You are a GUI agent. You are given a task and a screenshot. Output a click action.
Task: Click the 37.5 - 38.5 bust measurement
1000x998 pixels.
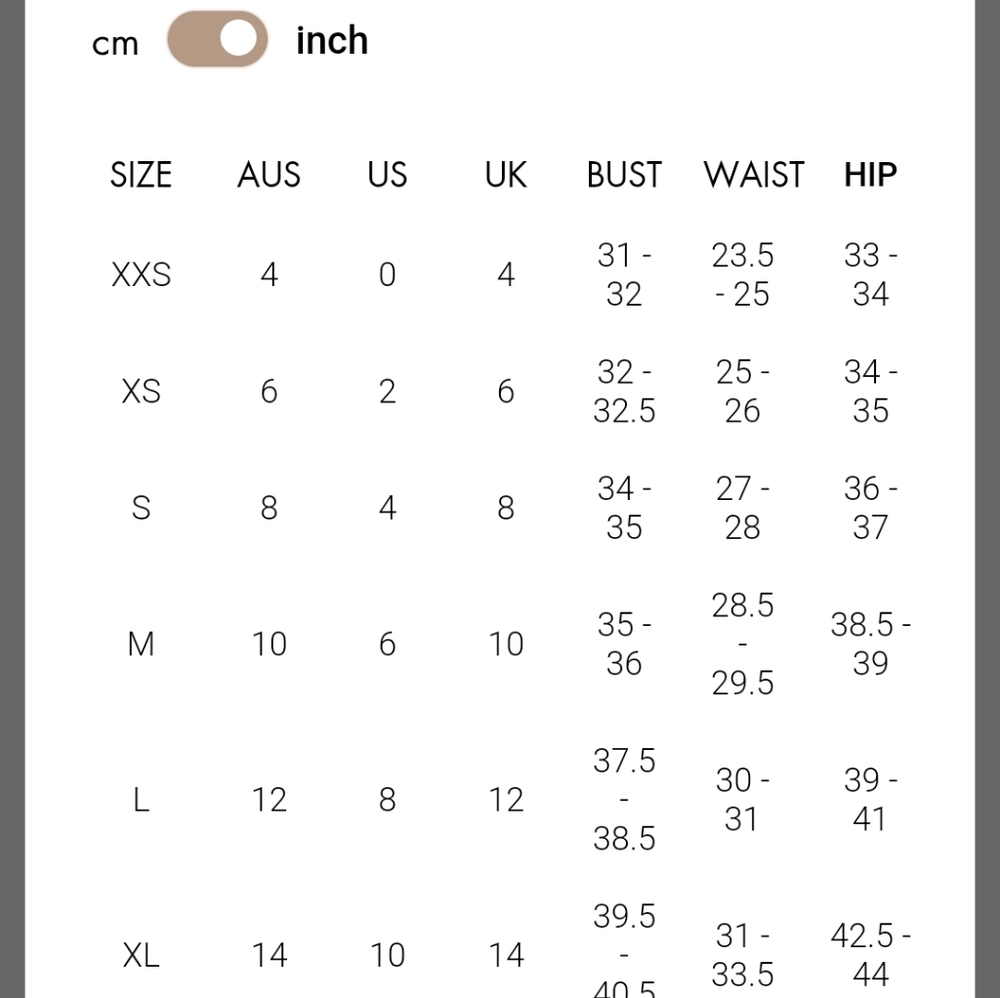click(x=624, y=799)
